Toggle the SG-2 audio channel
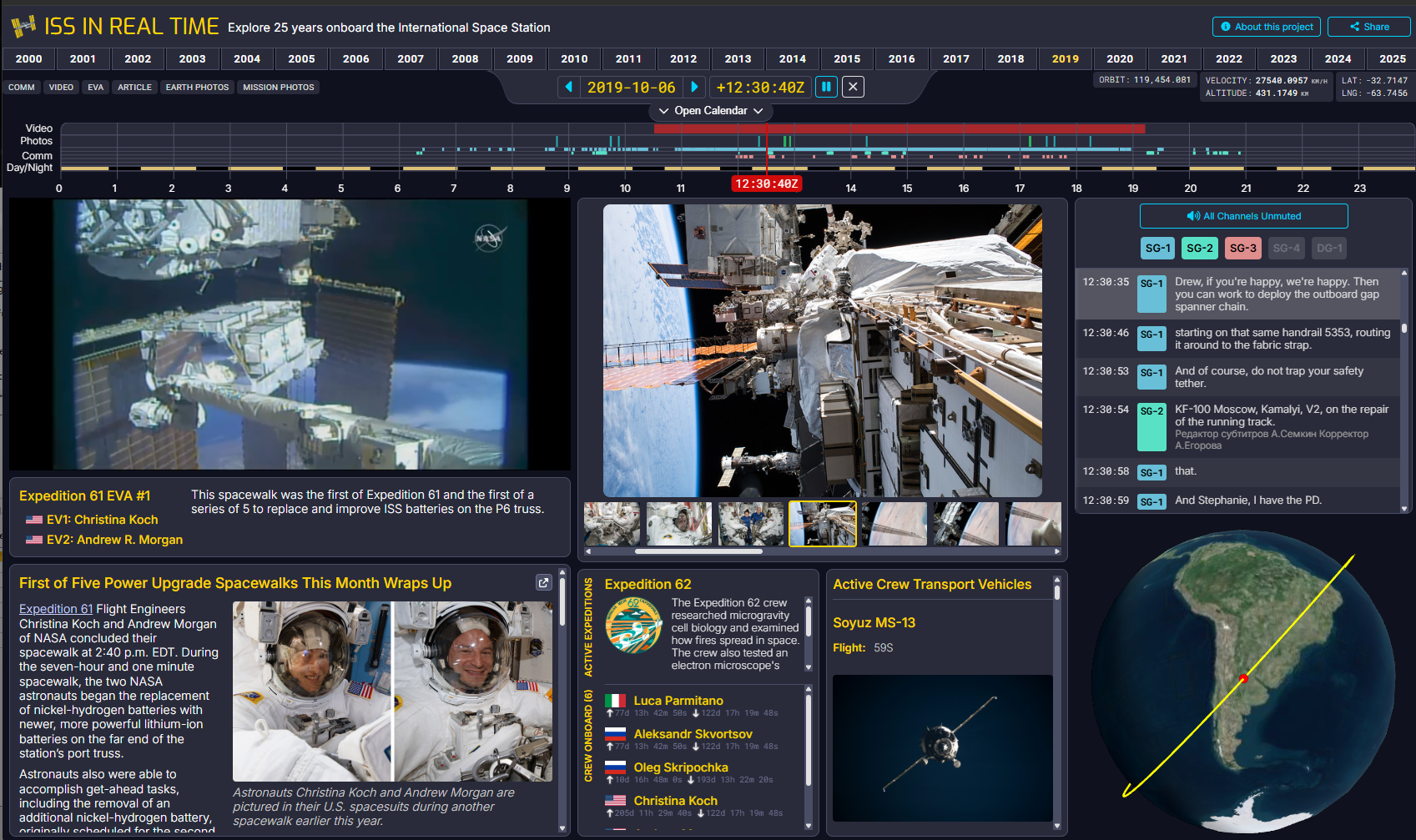 pyautogui.click(x=1200, y=248)
